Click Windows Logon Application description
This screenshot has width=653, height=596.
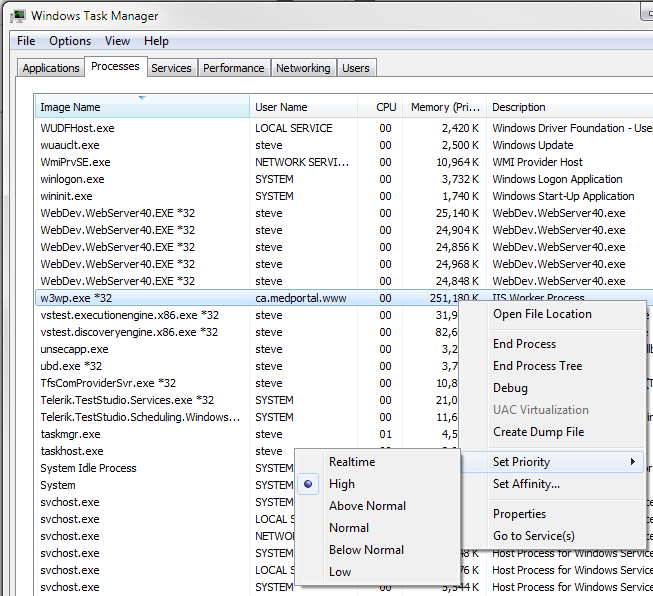point(557,180)
